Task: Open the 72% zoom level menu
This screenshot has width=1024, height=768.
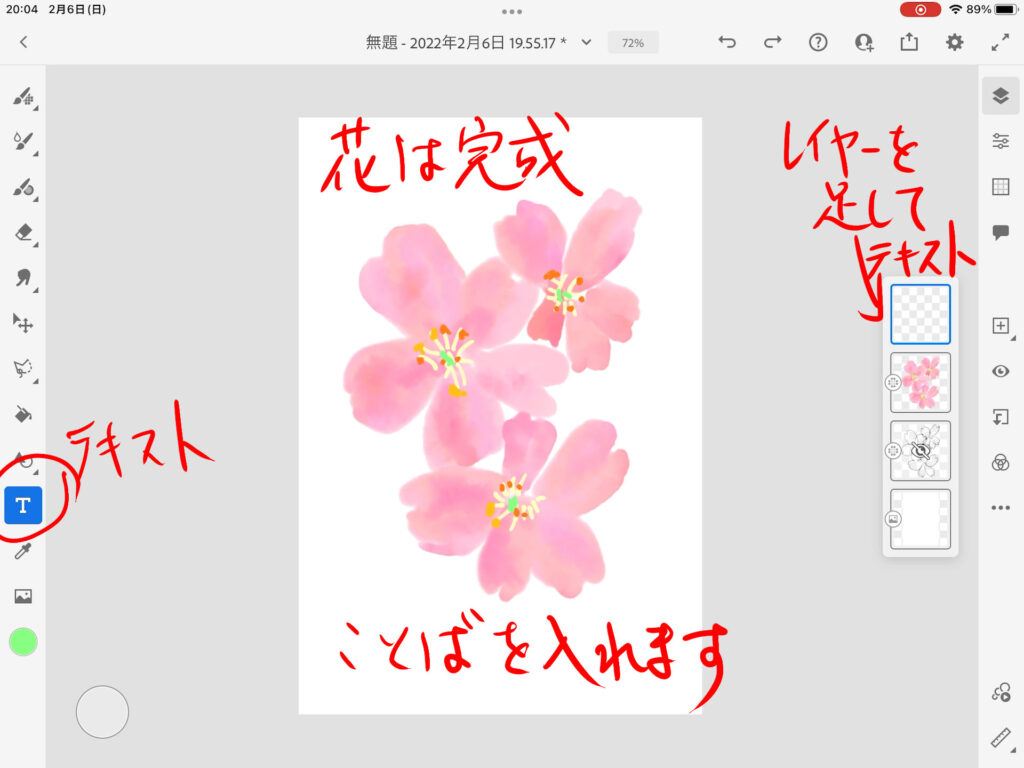Action: tap(632, 43)
